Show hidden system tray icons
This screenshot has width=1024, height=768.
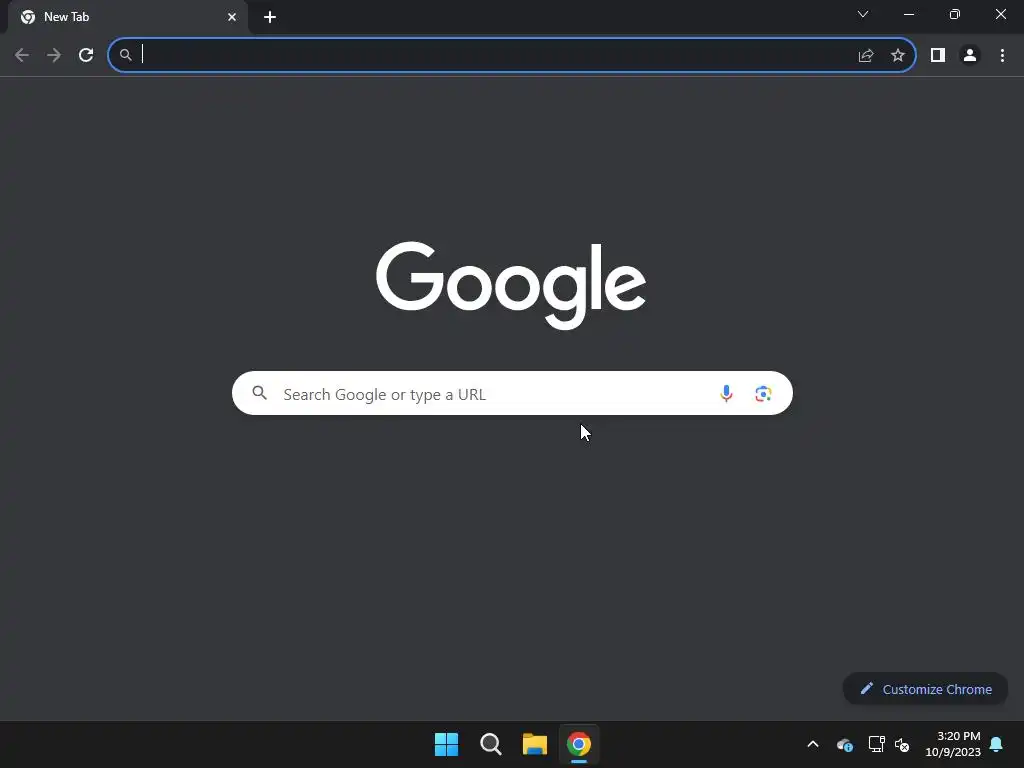[813, 744]
